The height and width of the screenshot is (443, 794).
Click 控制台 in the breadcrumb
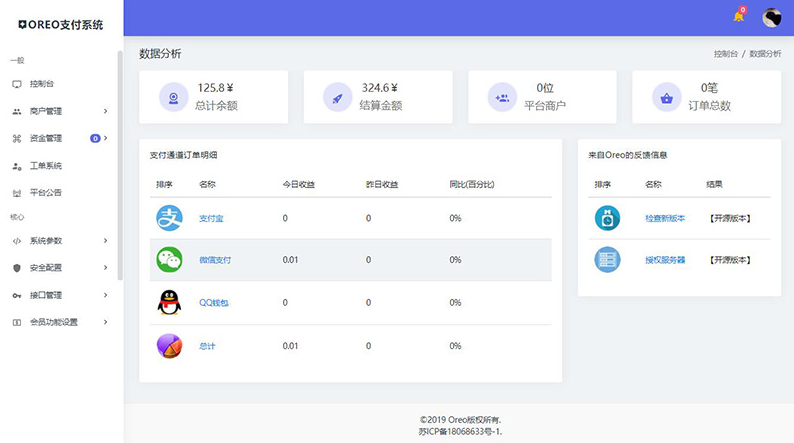pyautogui.click(x=726, y=54)
